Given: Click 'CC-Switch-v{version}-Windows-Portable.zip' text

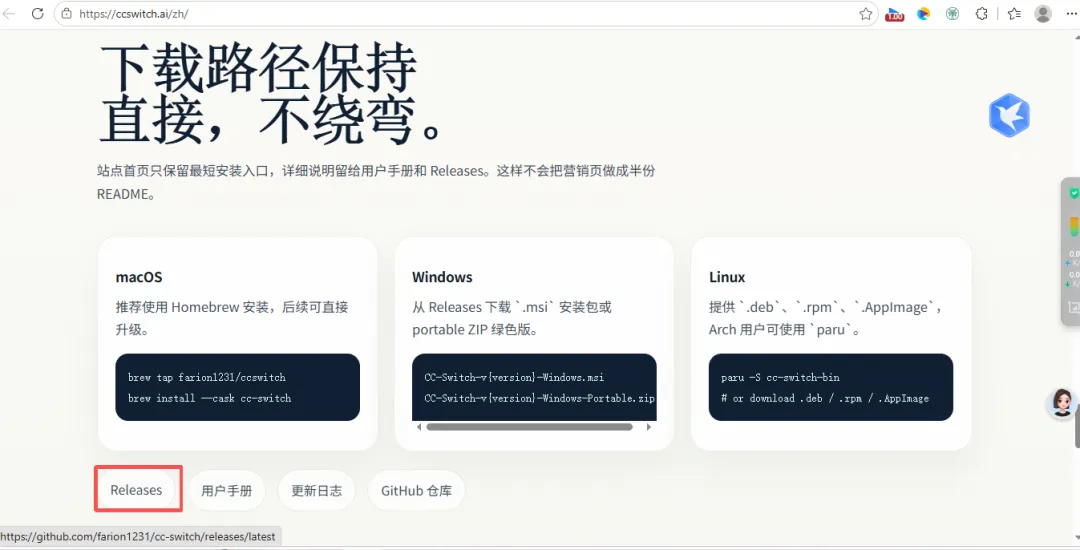Looking at the screenshot, I should click(x=539, y=398).
